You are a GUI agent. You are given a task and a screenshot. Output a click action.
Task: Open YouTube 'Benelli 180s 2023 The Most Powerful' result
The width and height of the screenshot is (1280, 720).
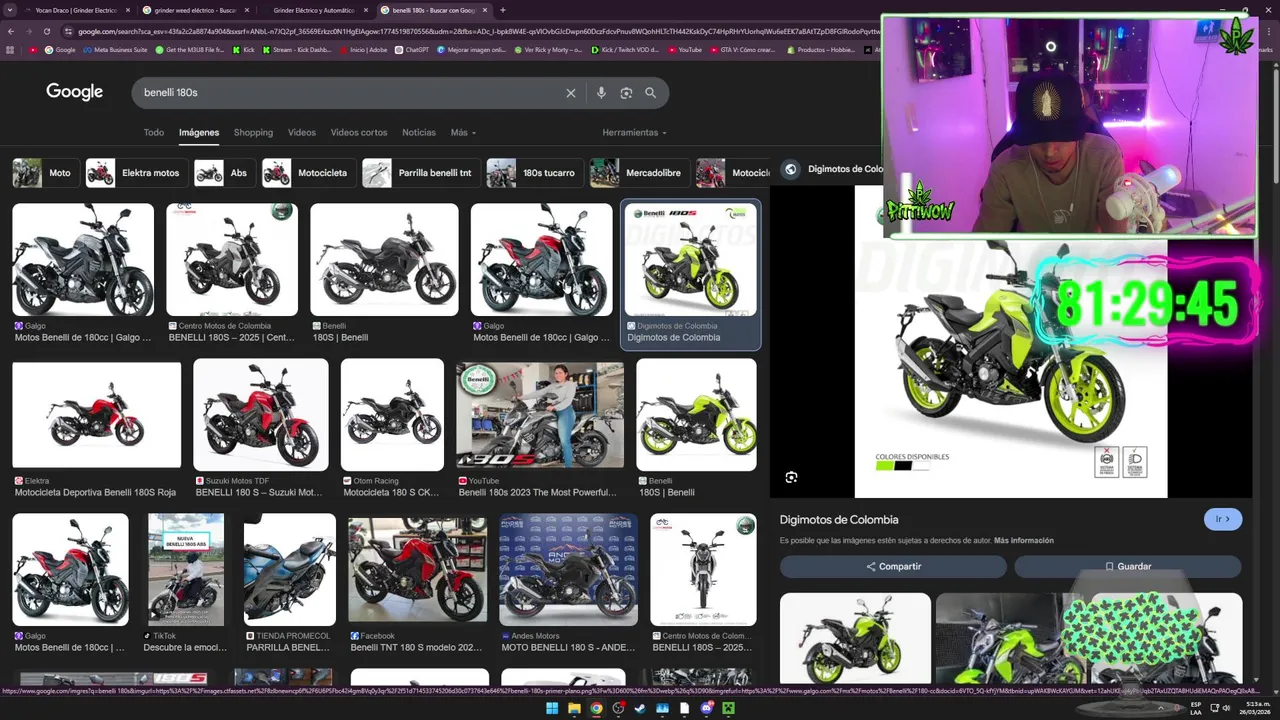pos(540,428)
